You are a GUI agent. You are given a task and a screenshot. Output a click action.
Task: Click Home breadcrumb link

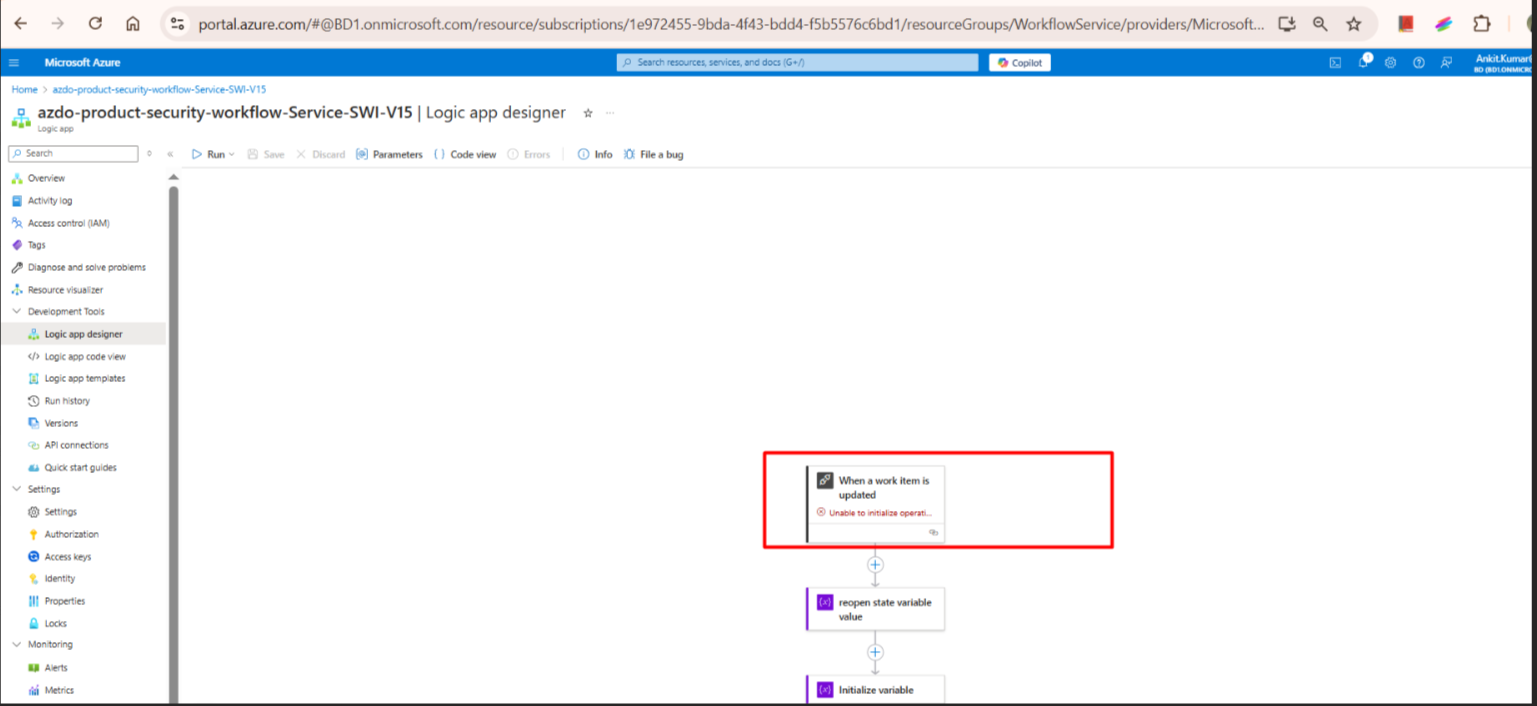[24, 89]
